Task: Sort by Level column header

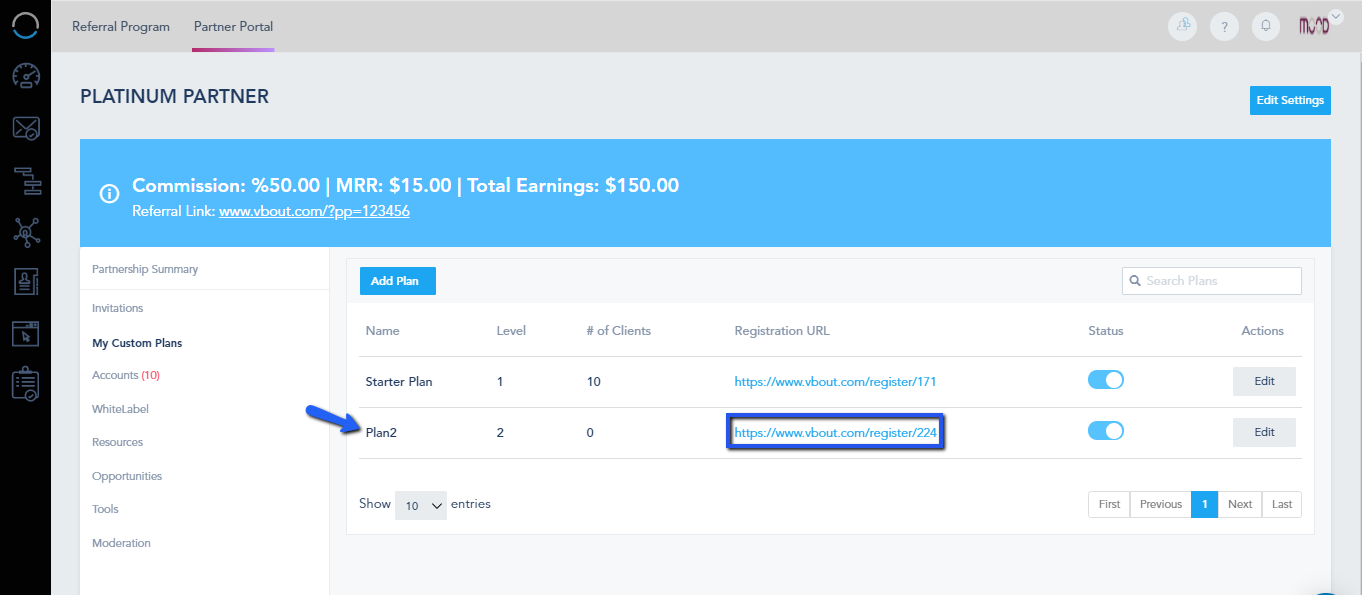Action: tap(511, 331)
